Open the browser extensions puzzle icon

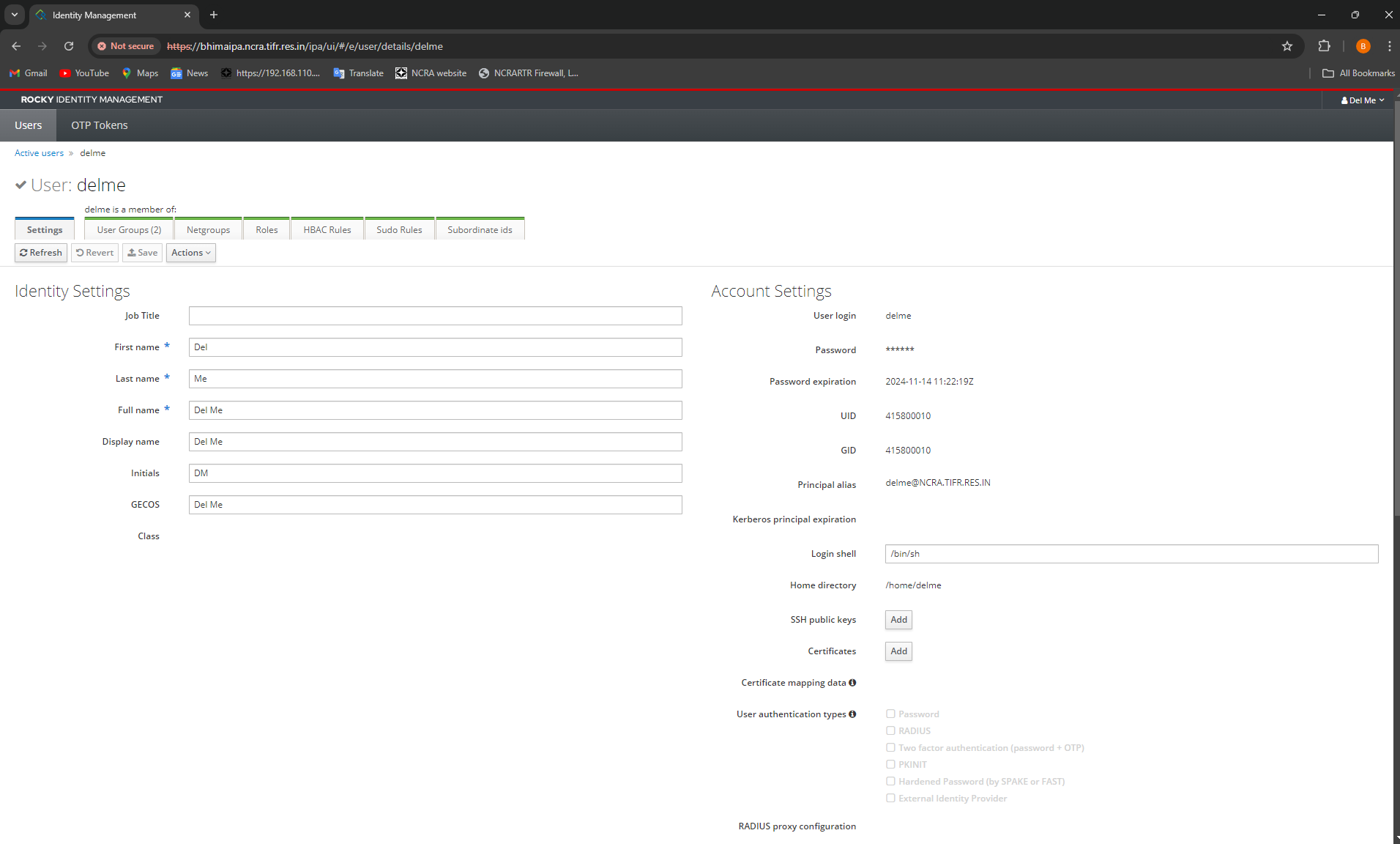pos(1324,46)
